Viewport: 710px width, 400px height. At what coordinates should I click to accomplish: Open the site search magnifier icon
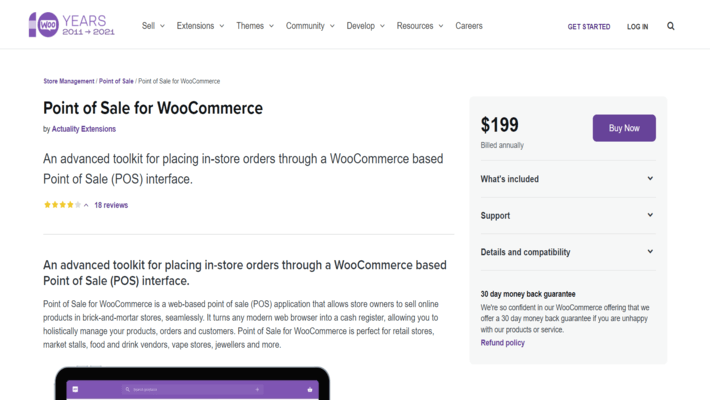[x=671, y=26]
